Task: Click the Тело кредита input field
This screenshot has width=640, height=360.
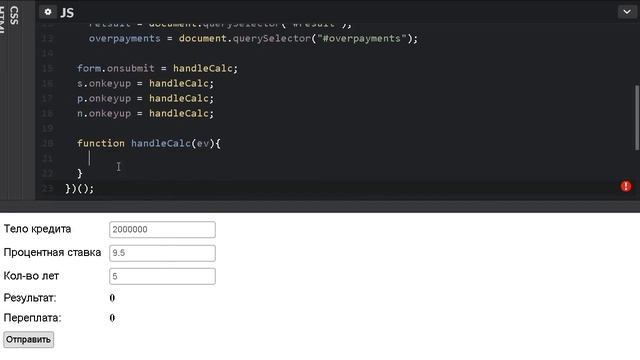Action: point(162,229)
